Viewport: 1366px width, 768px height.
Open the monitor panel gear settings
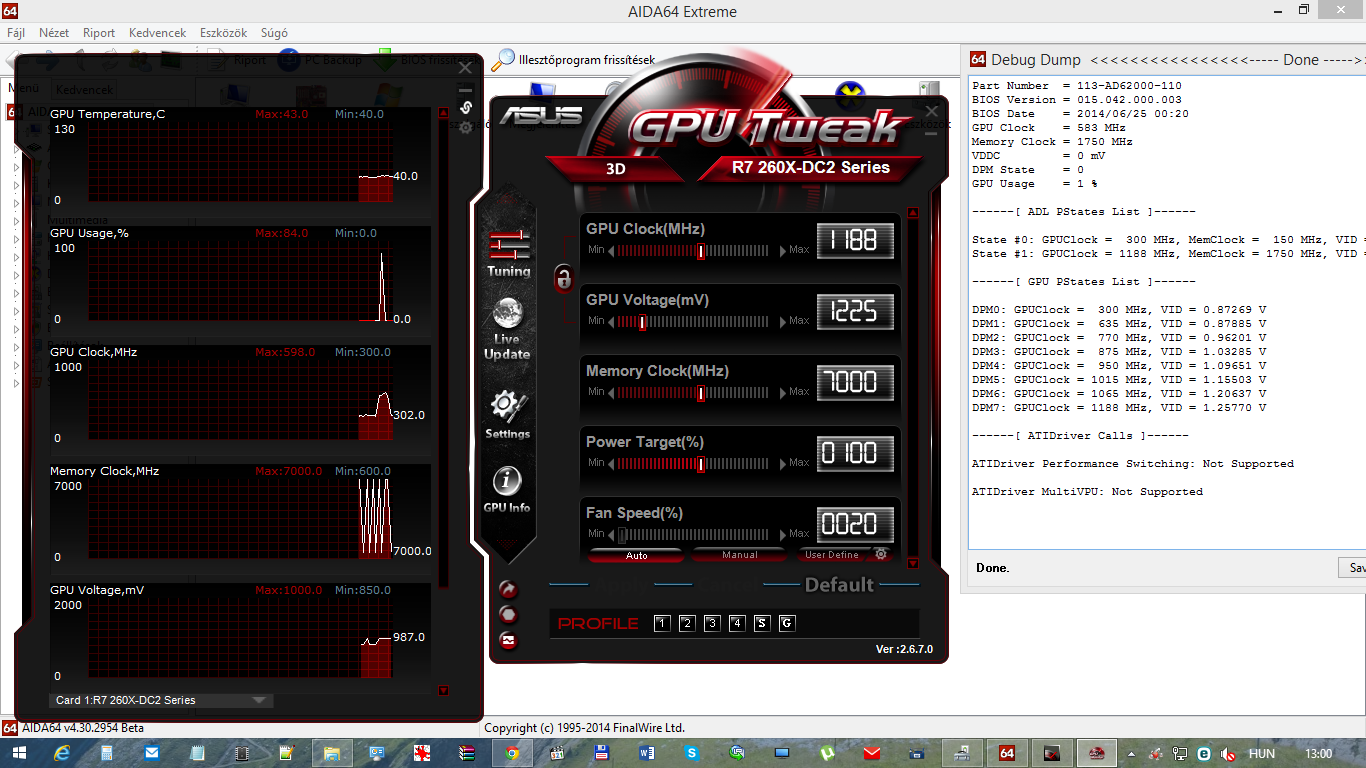point(465,128)
